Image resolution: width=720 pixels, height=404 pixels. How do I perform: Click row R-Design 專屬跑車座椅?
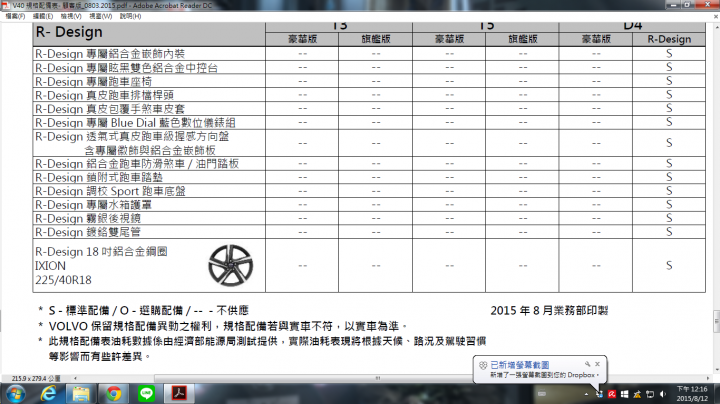[x=369, y=81]
